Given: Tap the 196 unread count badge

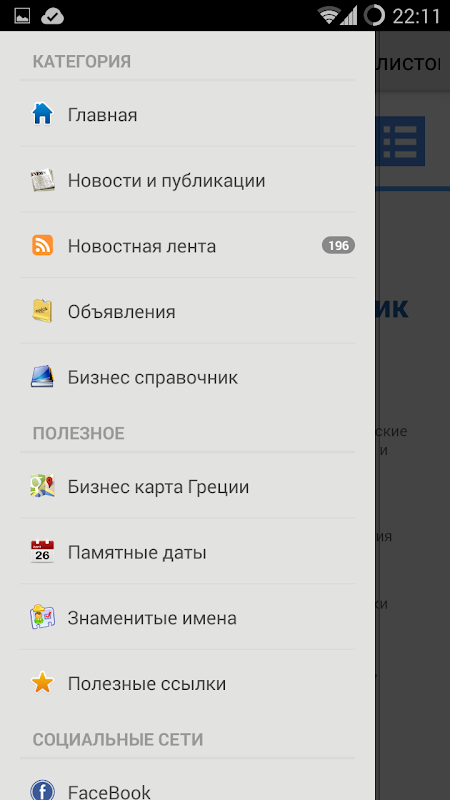Looking at the screenshot, I should (x=338, y=245).
